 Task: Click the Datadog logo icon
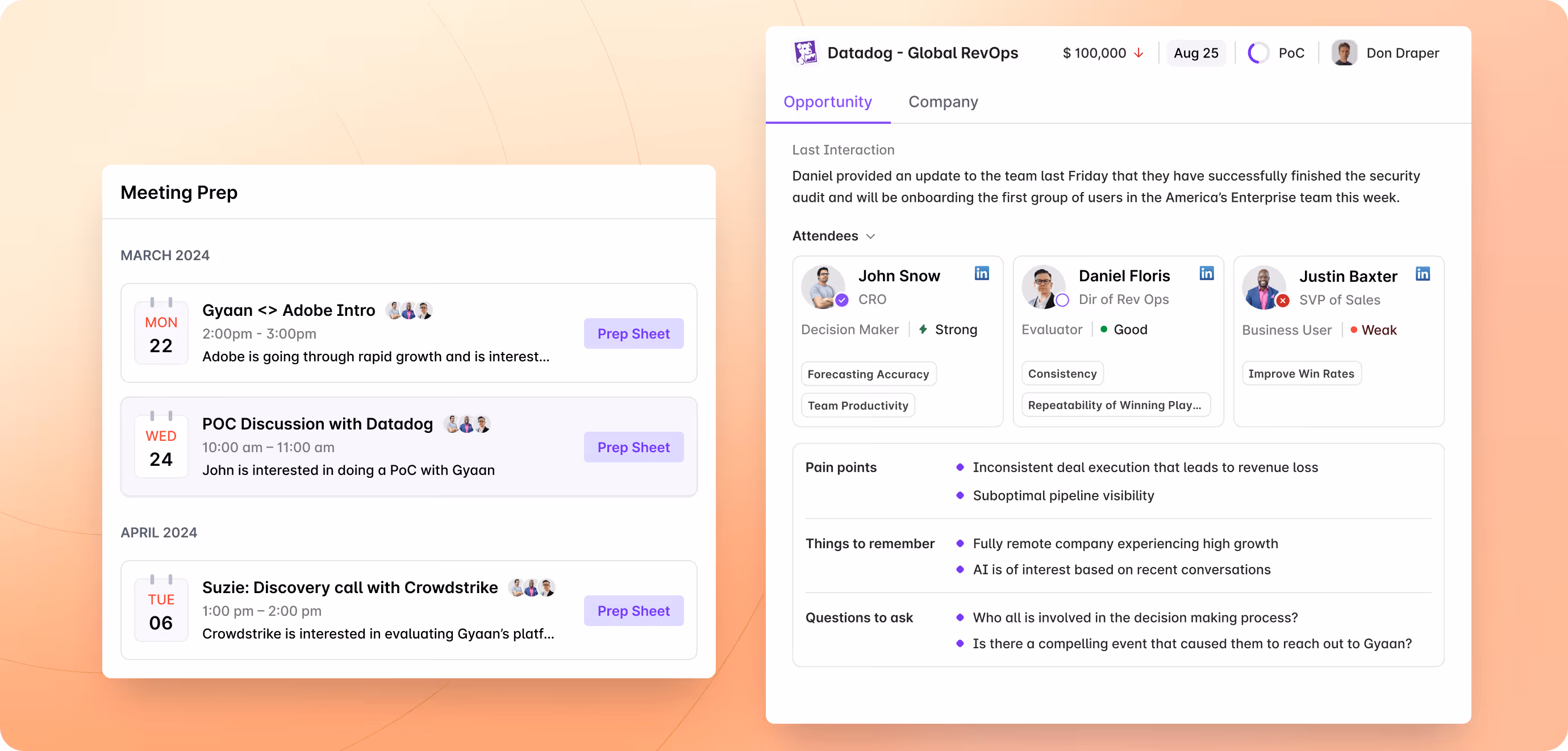(x=806, y=53)
